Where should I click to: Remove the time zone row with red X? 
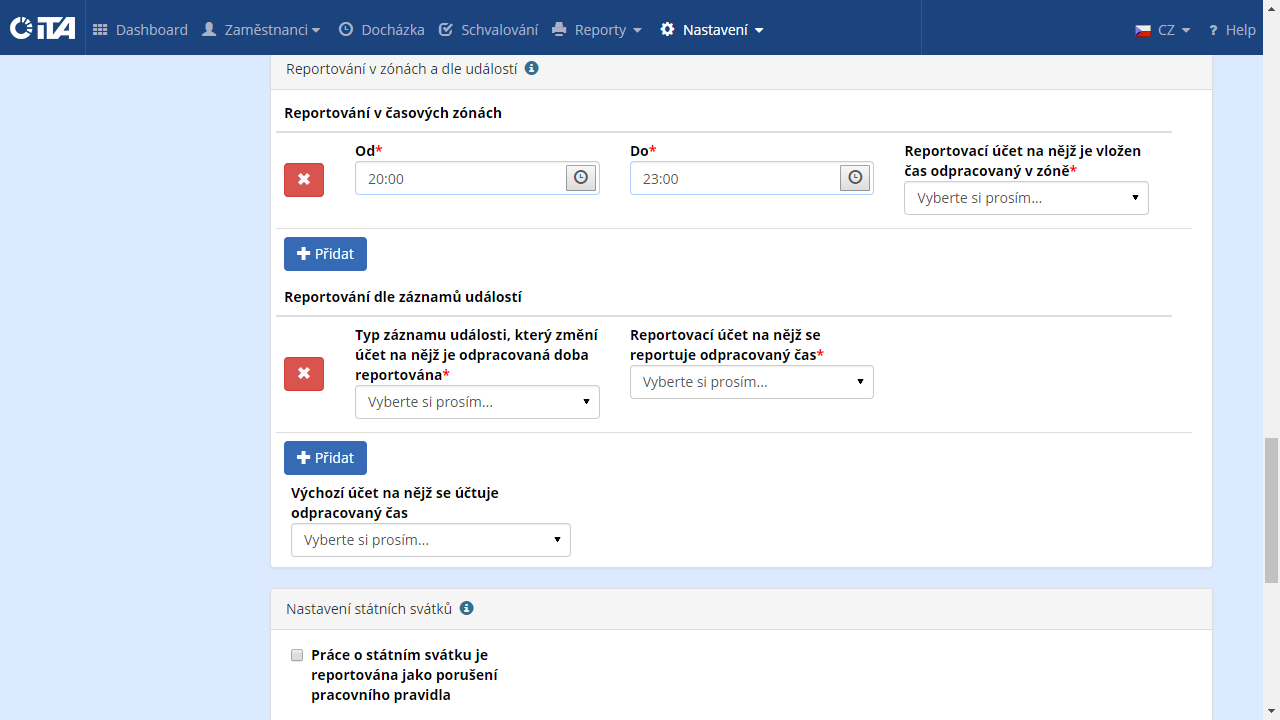click(304, 180)
